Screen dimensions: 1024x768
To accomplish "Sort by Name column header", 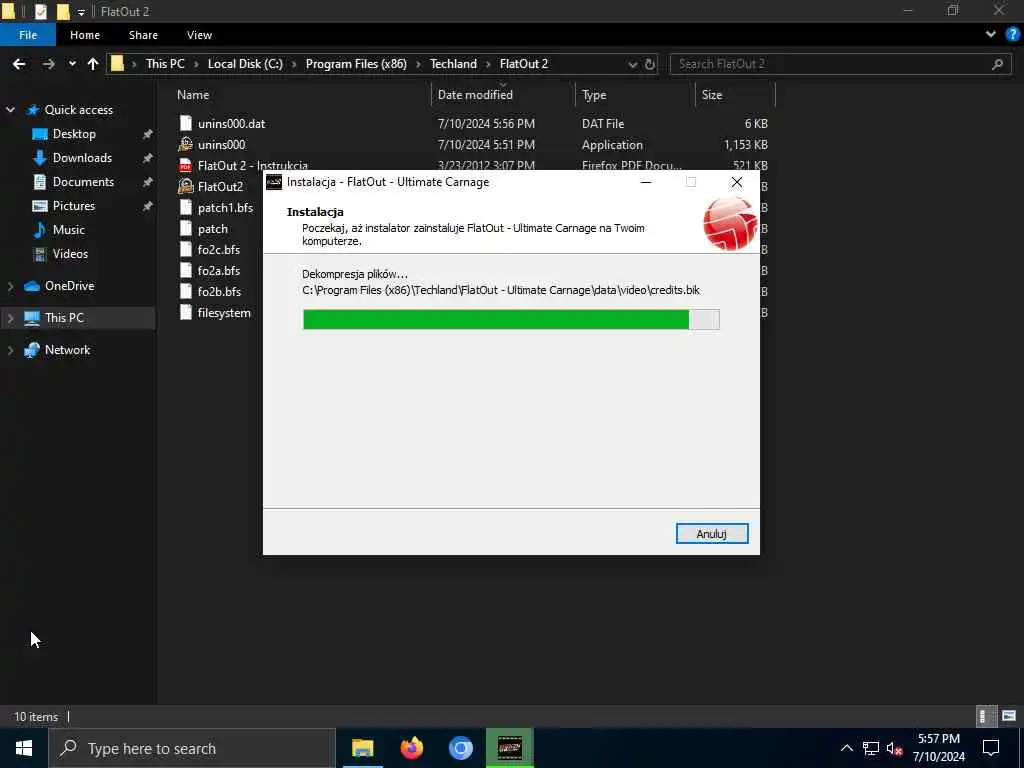I will click(193, 95).
